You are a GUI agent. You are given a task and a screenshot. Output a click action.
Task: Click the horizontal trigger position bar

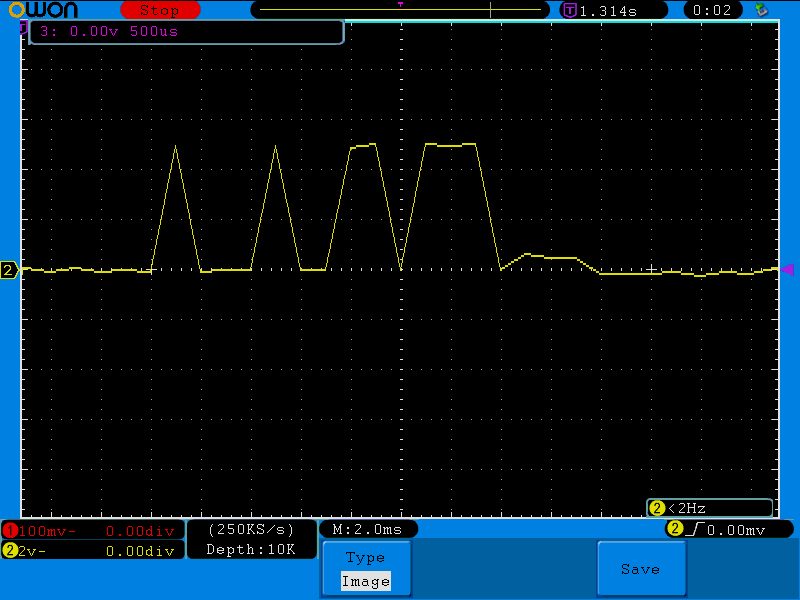pos(400,10)
